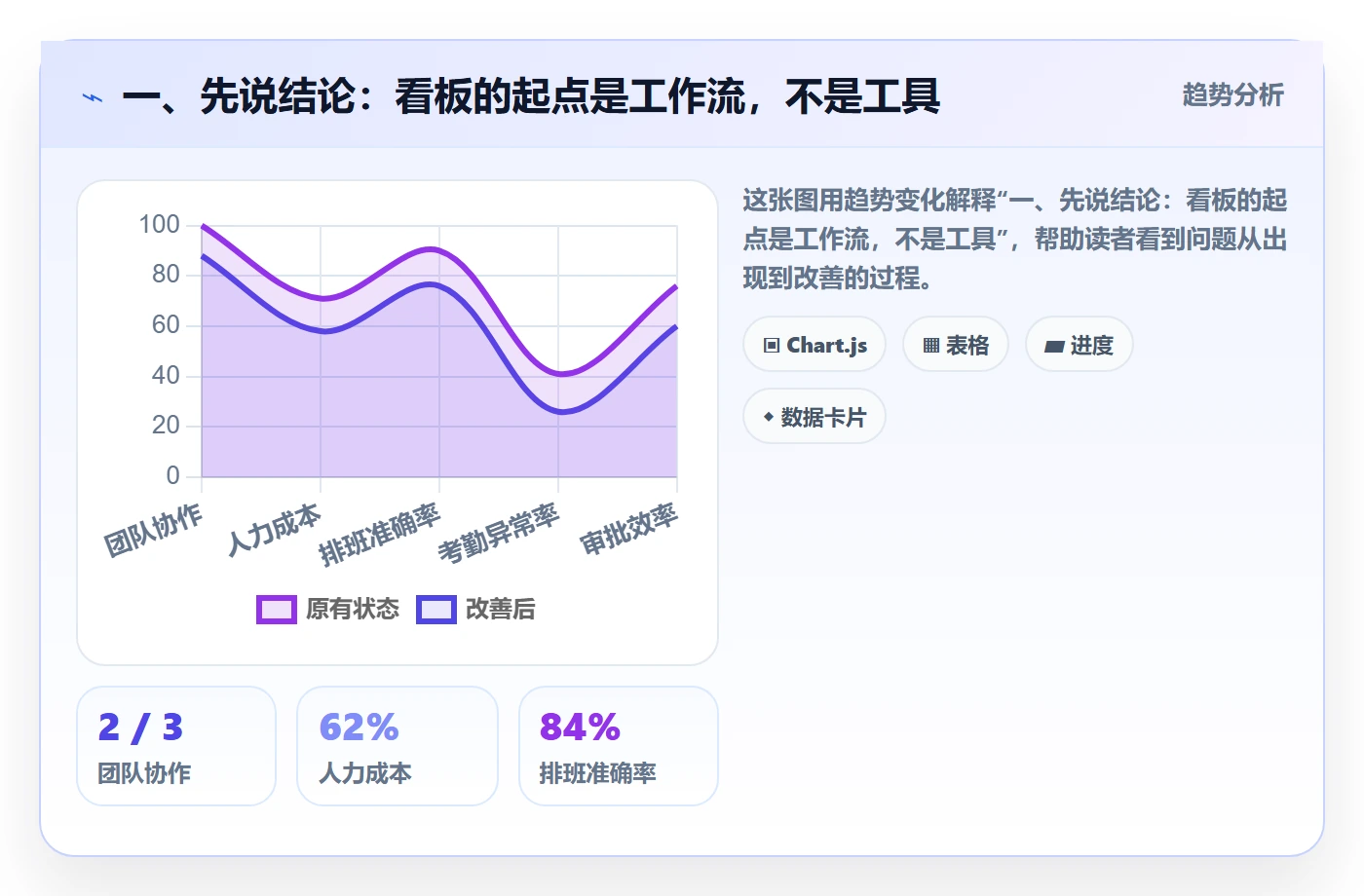The height and width of the screenshot is (896, 1364).
Task: Click the y-axis value 60
Action: click(x=167, y=325)
